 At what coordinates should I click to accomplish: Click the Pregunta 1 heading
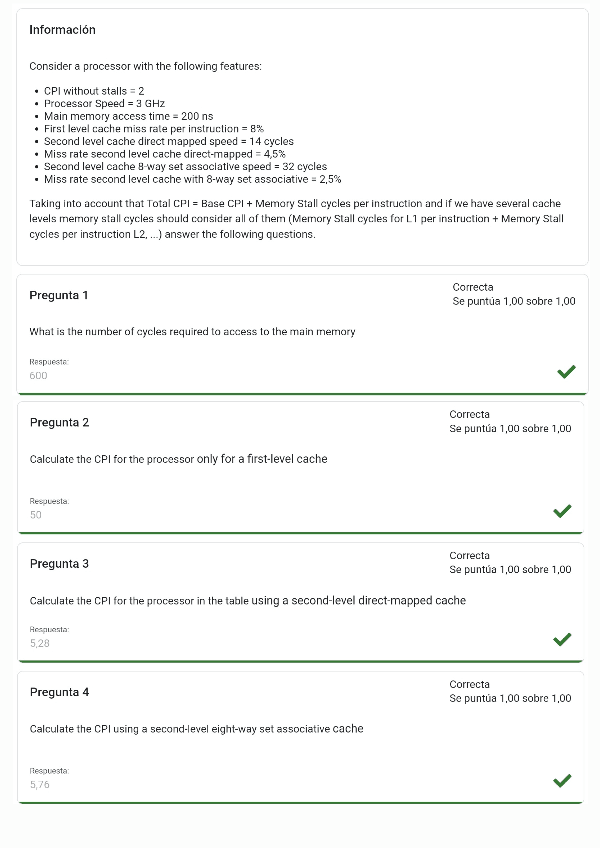pyautogui.click(x=59, y=295)
